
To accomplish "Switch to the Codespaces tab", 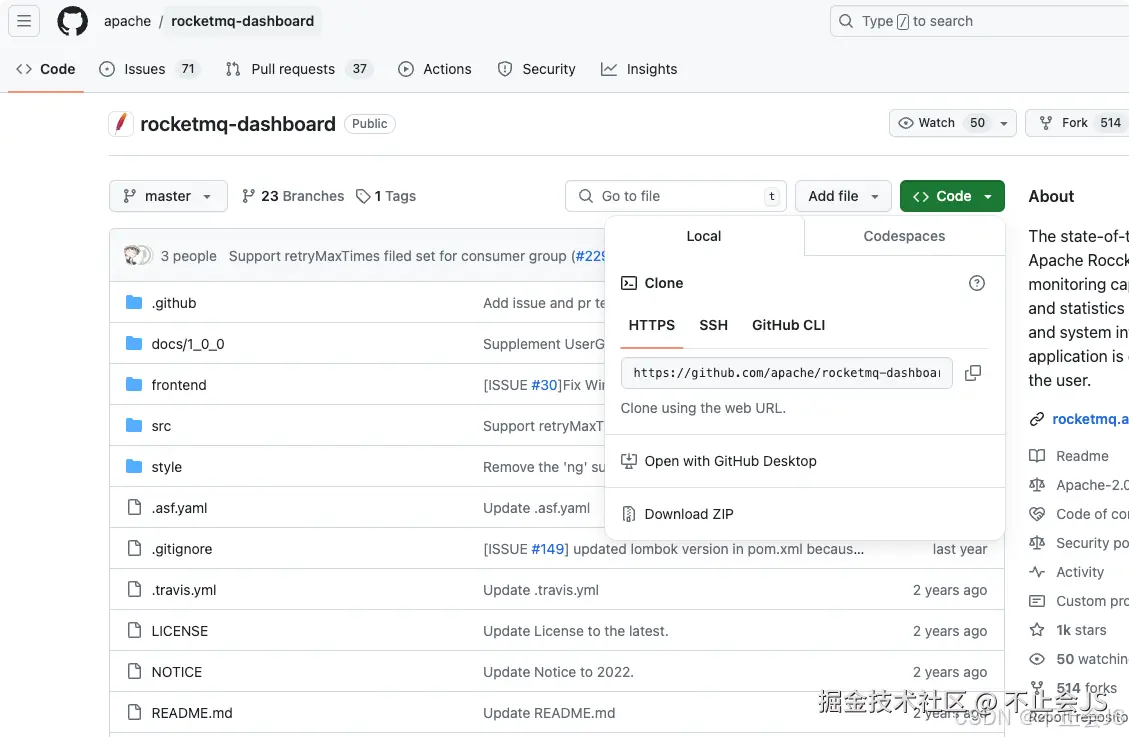I will [x=904, y=236].
